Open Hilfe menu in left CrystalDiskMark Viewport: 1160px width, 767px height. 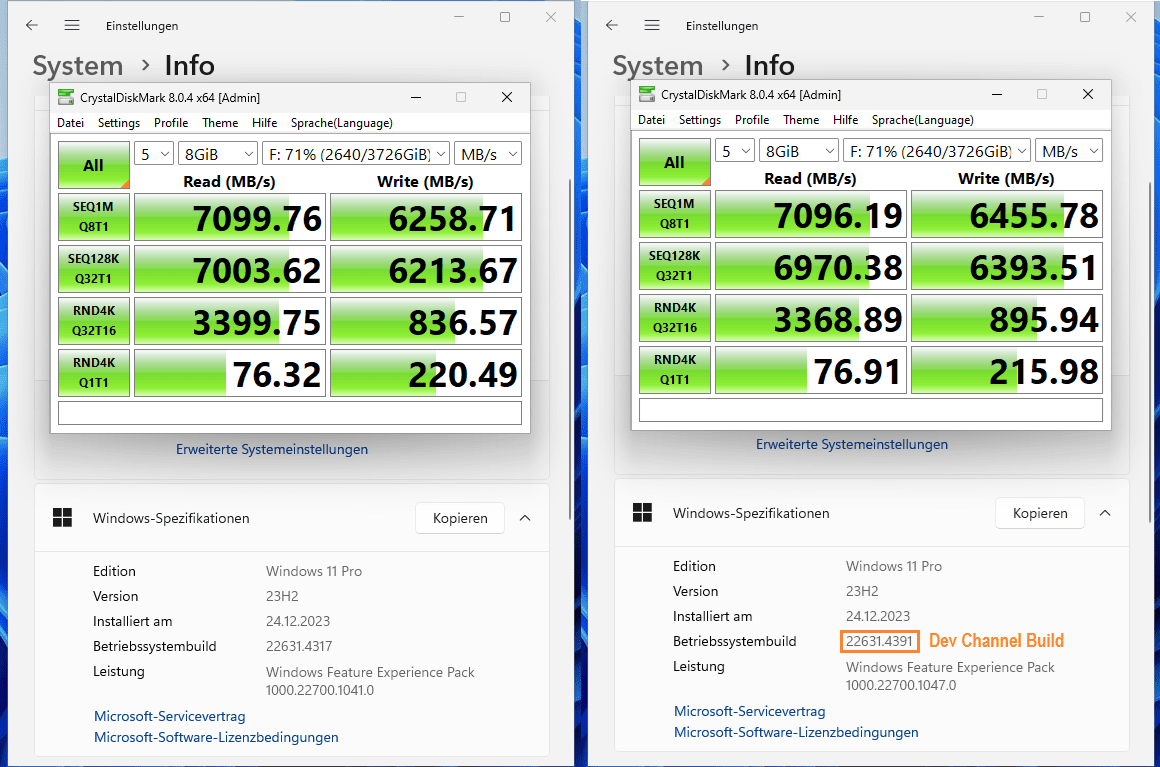(x=264, y=123)
